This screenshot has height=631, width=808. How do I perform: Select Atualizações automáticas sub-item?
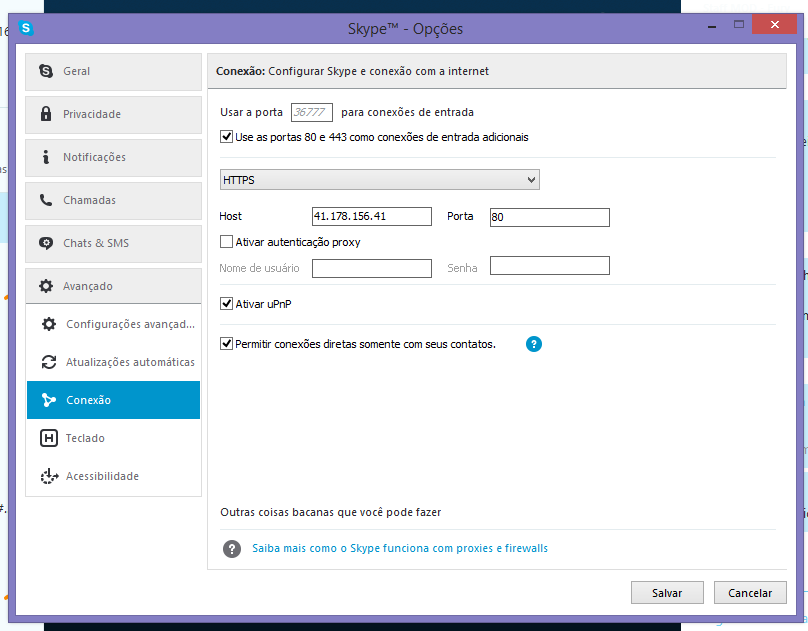tap(113, 362)
